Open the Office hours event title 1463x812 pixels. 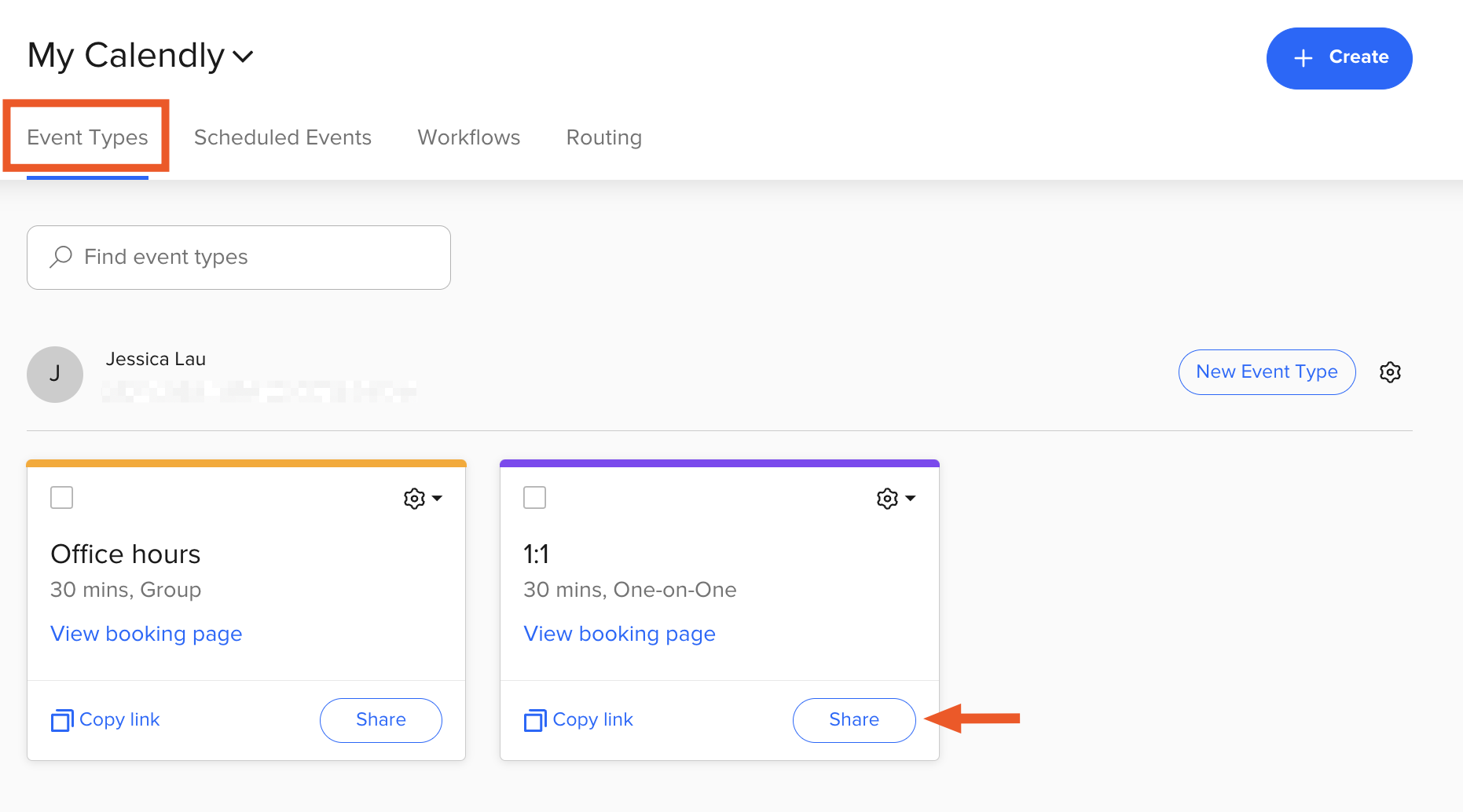click(126, 554)
